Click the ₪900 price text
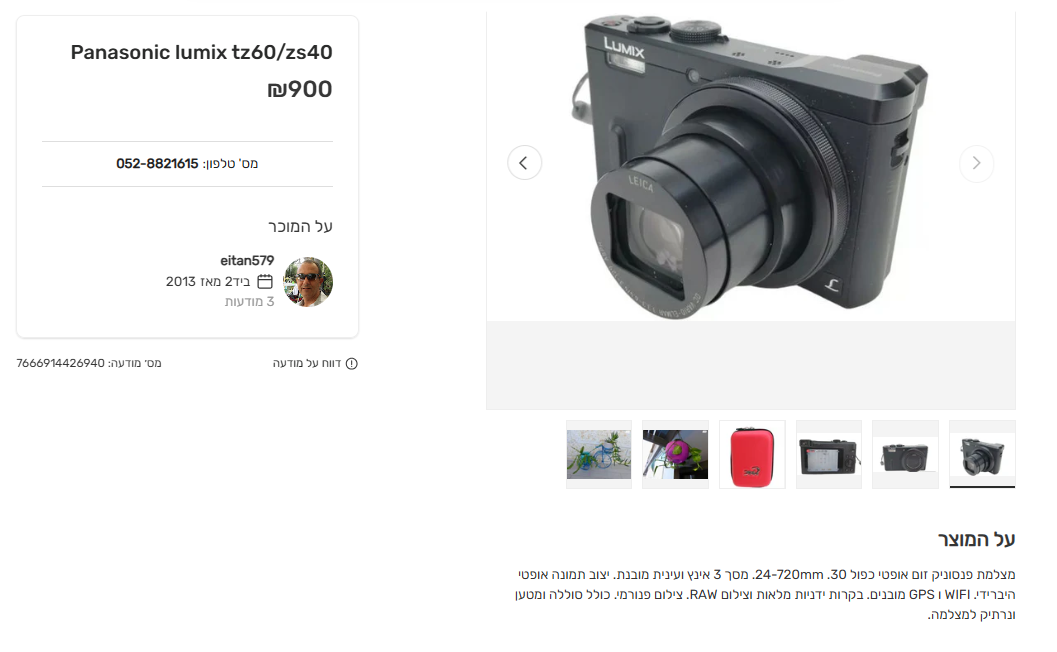1057x652 pixels. [300, 89]
